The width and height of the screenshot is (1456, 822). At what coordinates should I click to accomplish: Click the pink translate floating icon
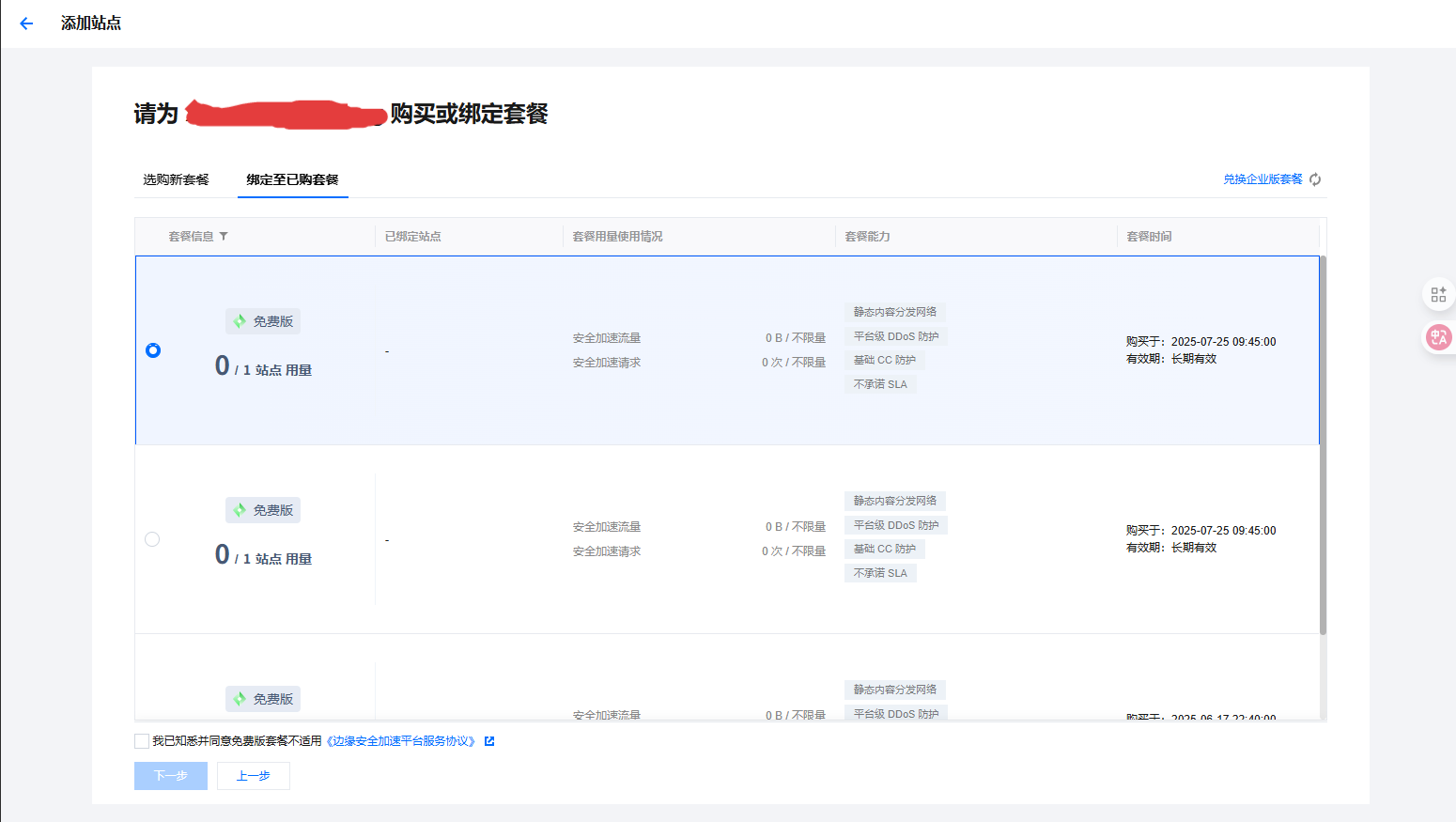pos(1438,337)
